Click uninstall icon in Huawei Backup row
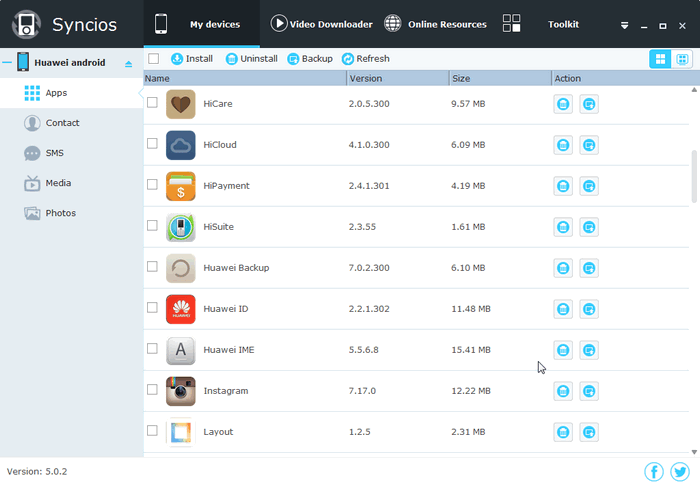This screenshot has width=700, height=487. (563, 268)
